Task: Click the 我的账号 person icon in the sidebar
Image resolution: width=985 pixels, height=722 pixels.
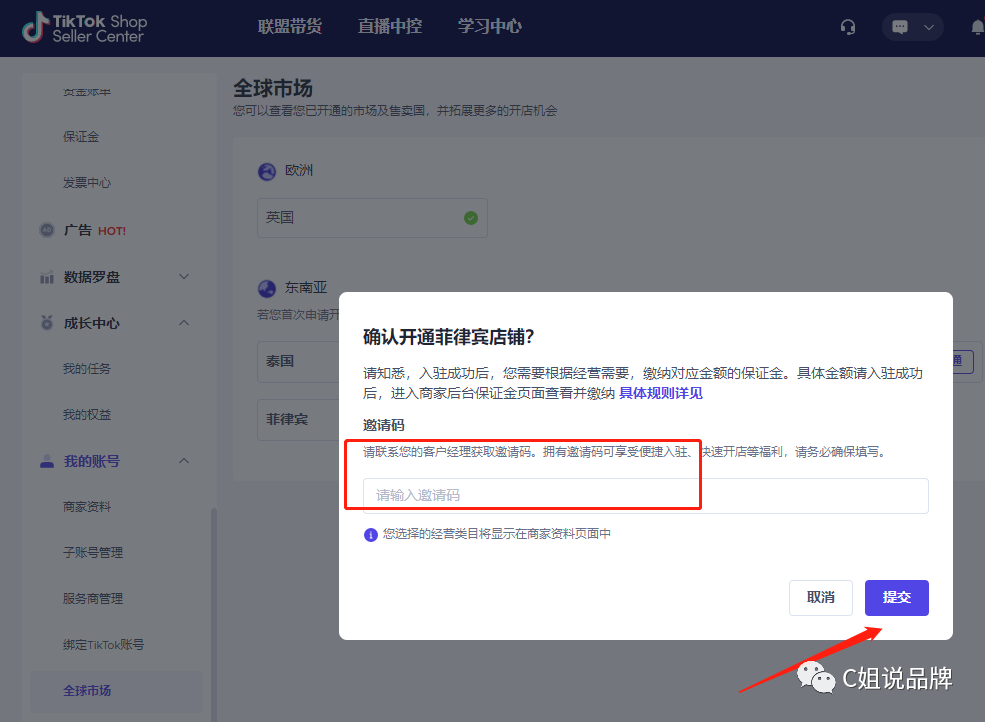Action: pos(47,461)
